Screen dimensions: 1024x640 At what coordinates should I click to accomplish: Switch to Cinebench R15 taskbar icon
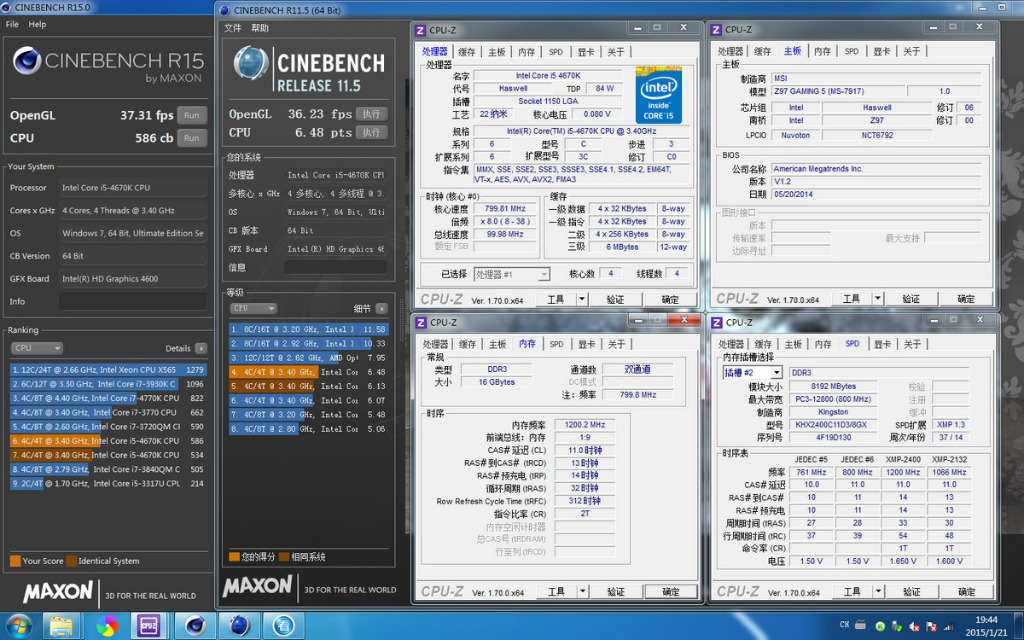[195, 626]
